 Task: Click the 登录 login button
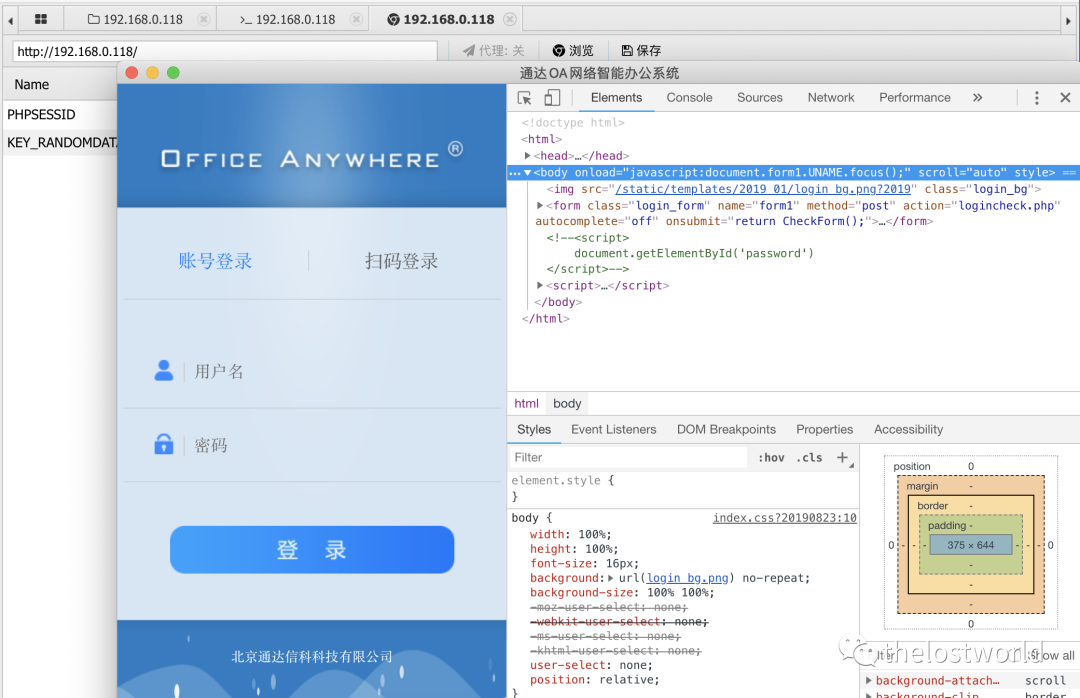pyautogui.click(x=312, y=550)
